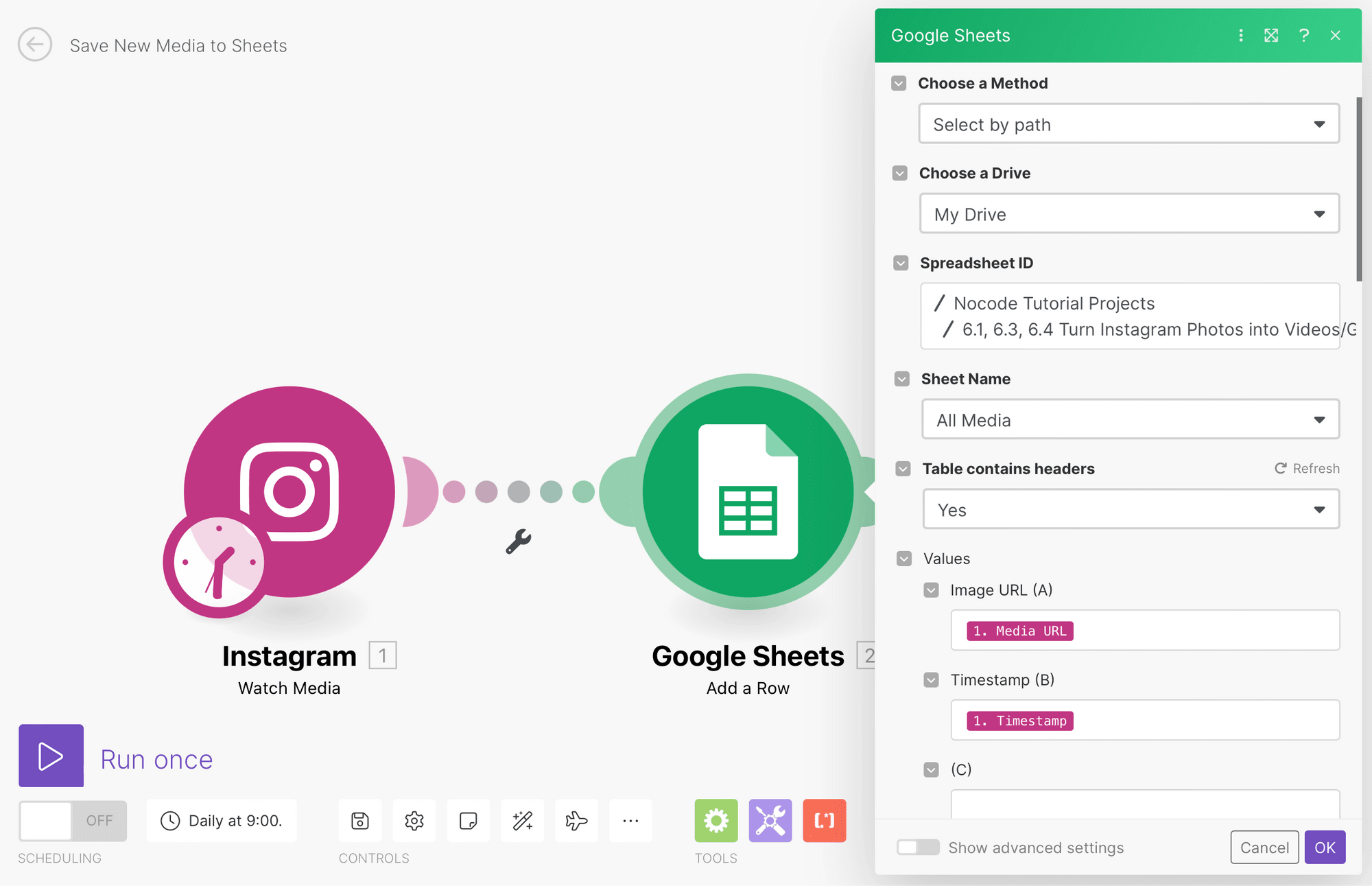Click the Run once label

pyautogui.click(x=156, y=760)
